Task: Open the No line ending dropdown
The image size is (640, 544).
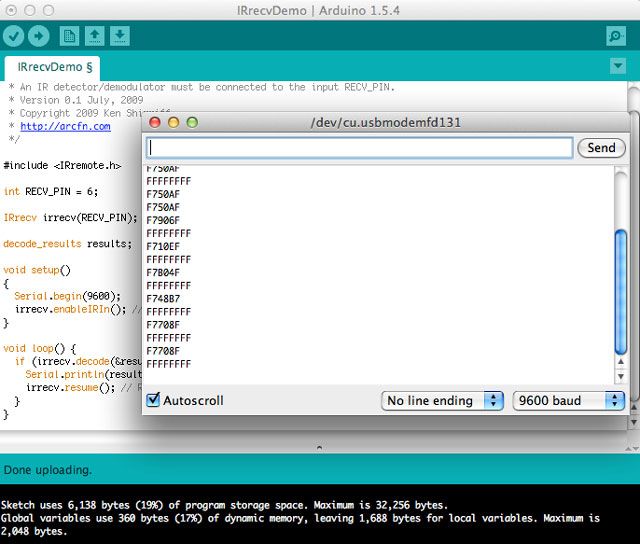Action: click(x=443, y=400)
